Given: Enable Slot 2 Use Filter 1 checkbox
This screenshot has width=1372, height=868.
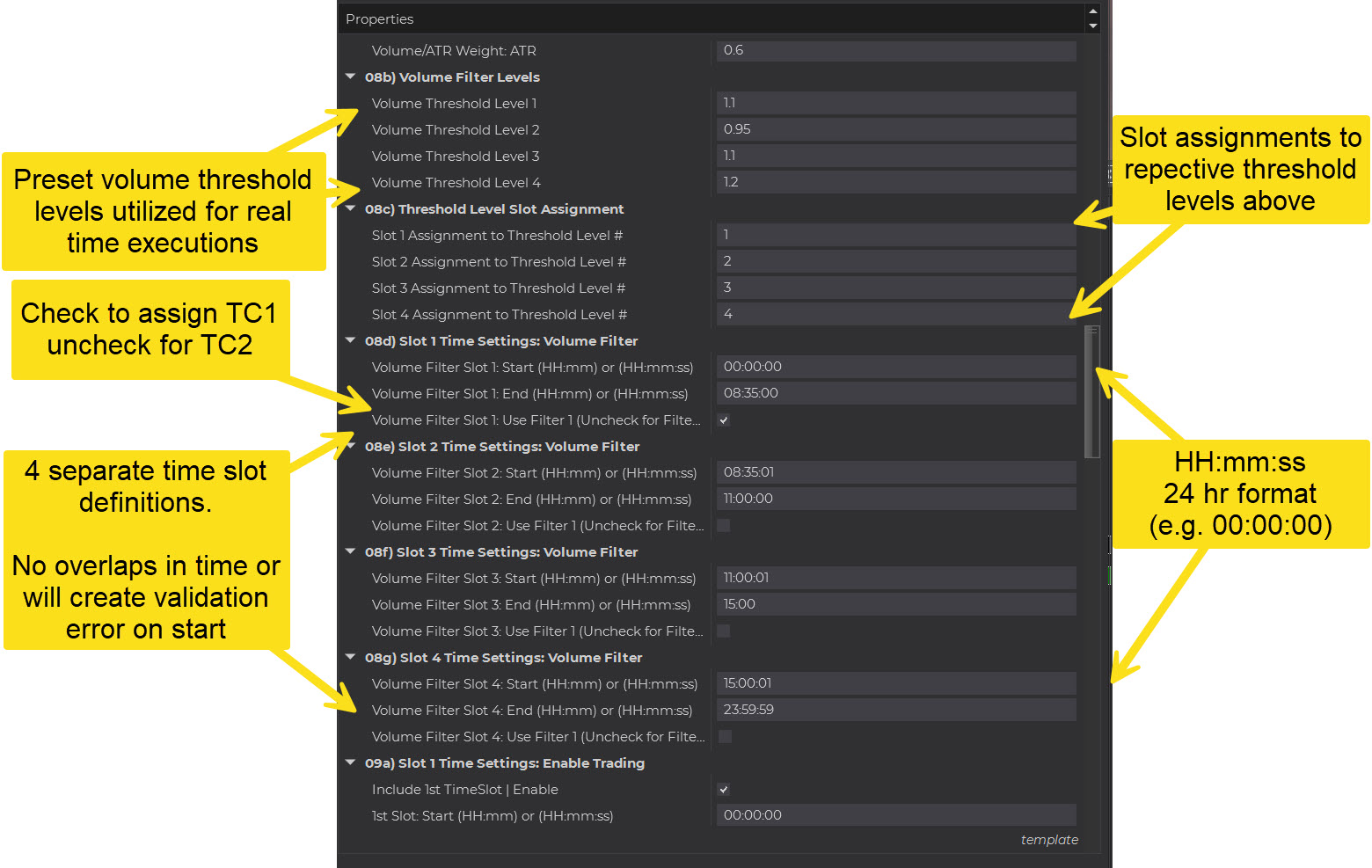Looking at the screenshot, I should tap(723, 526).
